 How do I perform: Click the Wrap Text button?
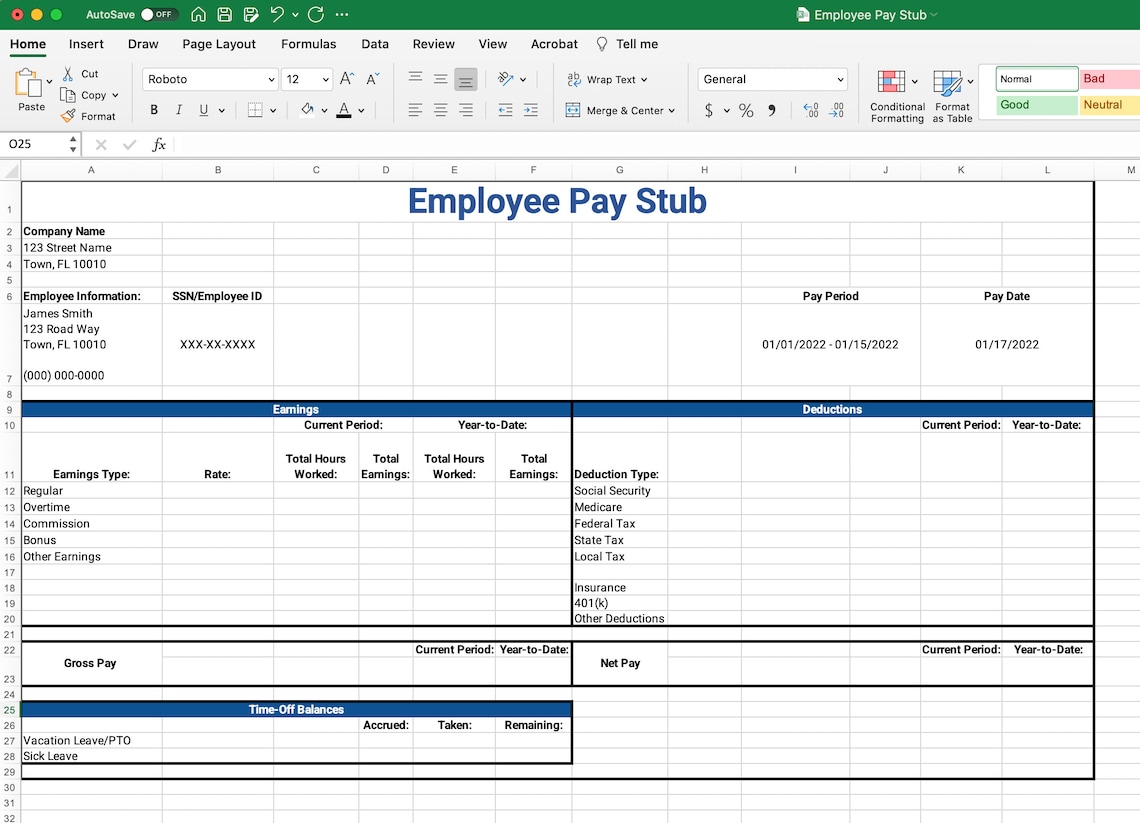coord(606,79)
